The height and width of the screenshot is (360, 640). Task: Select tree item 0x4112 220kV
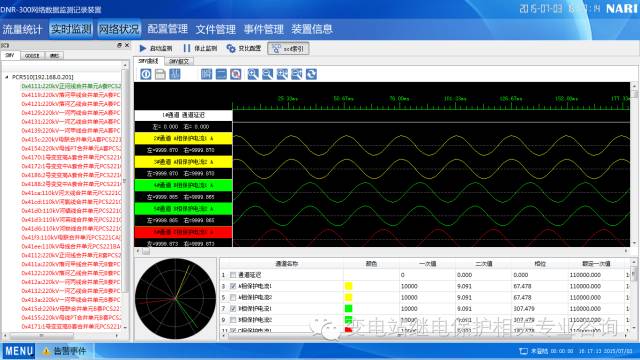tap(71, 255)
